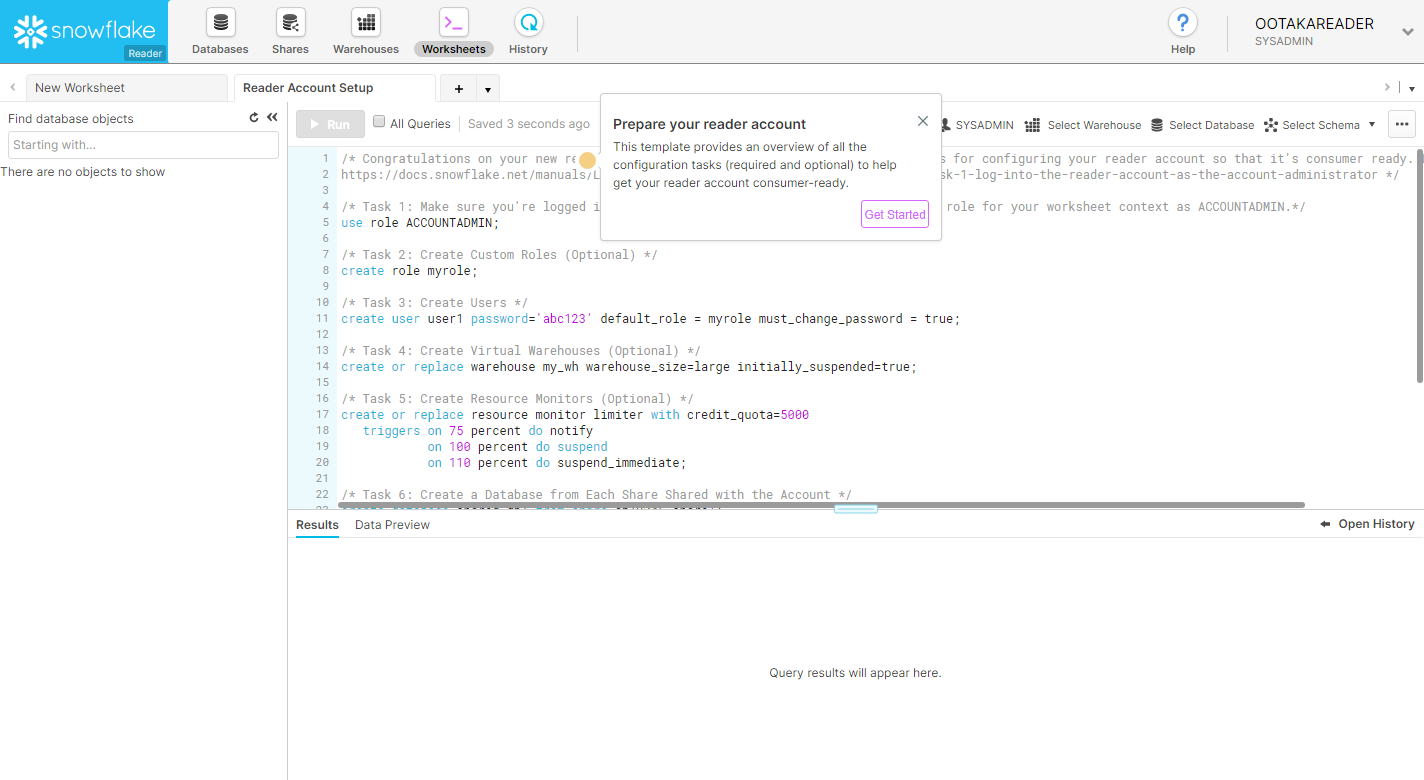Screen dimensions: 1424x780
Task: Click the Get Started button
Action: [894, 214]
